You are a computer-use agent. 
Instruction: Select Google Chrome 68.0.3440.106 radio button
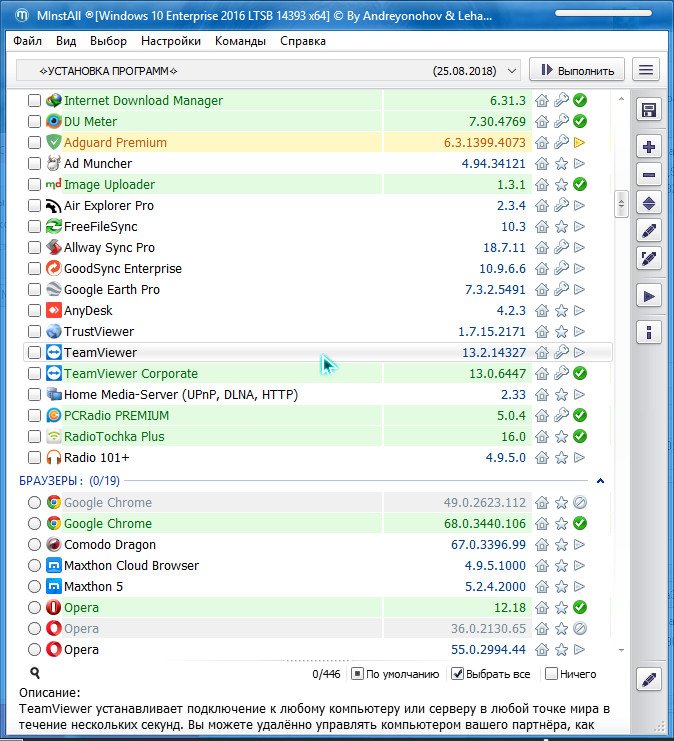pyautogui.click(x=34, y=524)
